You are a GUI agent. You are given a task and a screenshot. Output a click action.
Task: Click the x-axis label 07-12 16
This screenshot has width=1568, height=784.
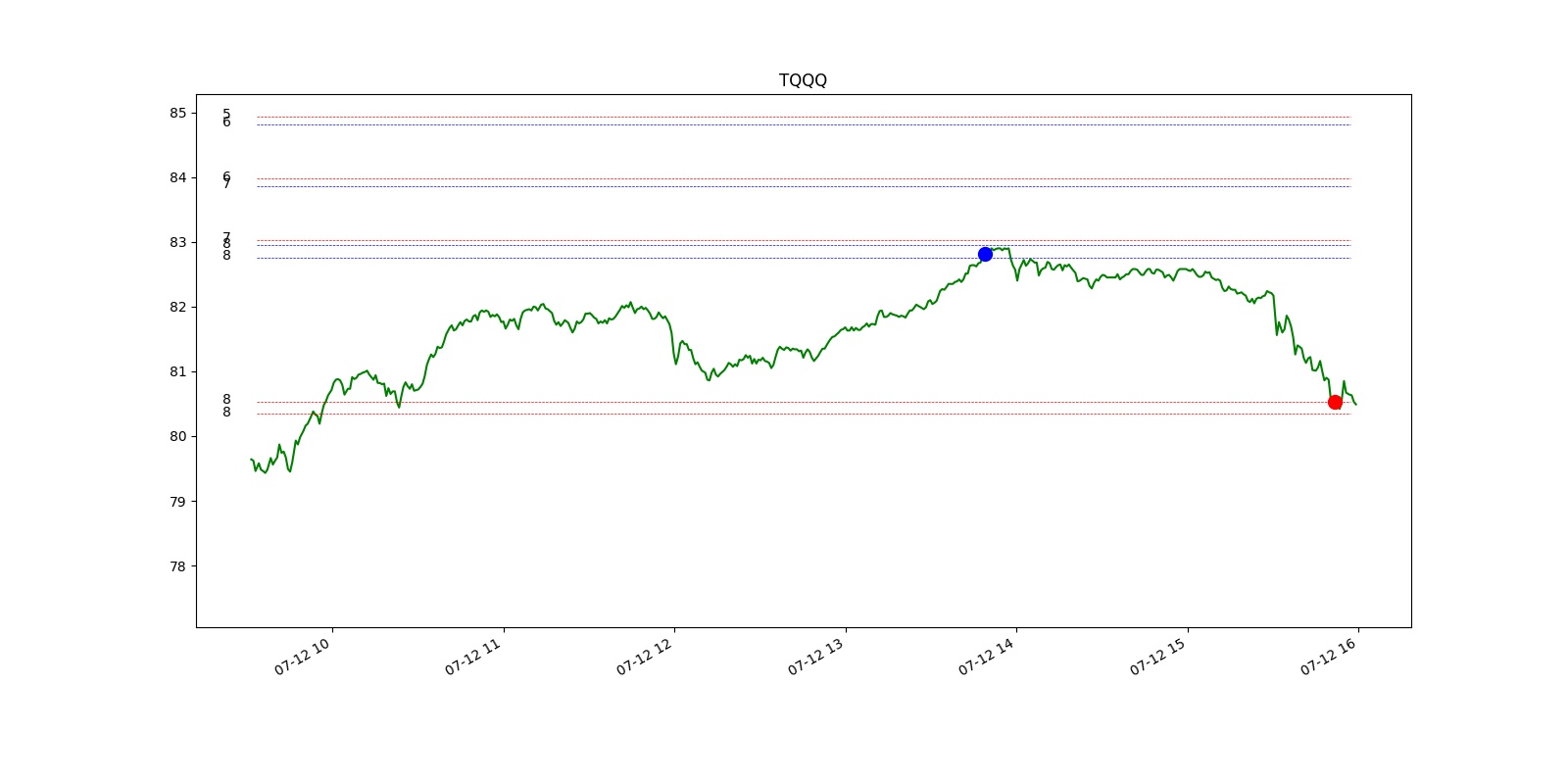[x=1328, y=657]
